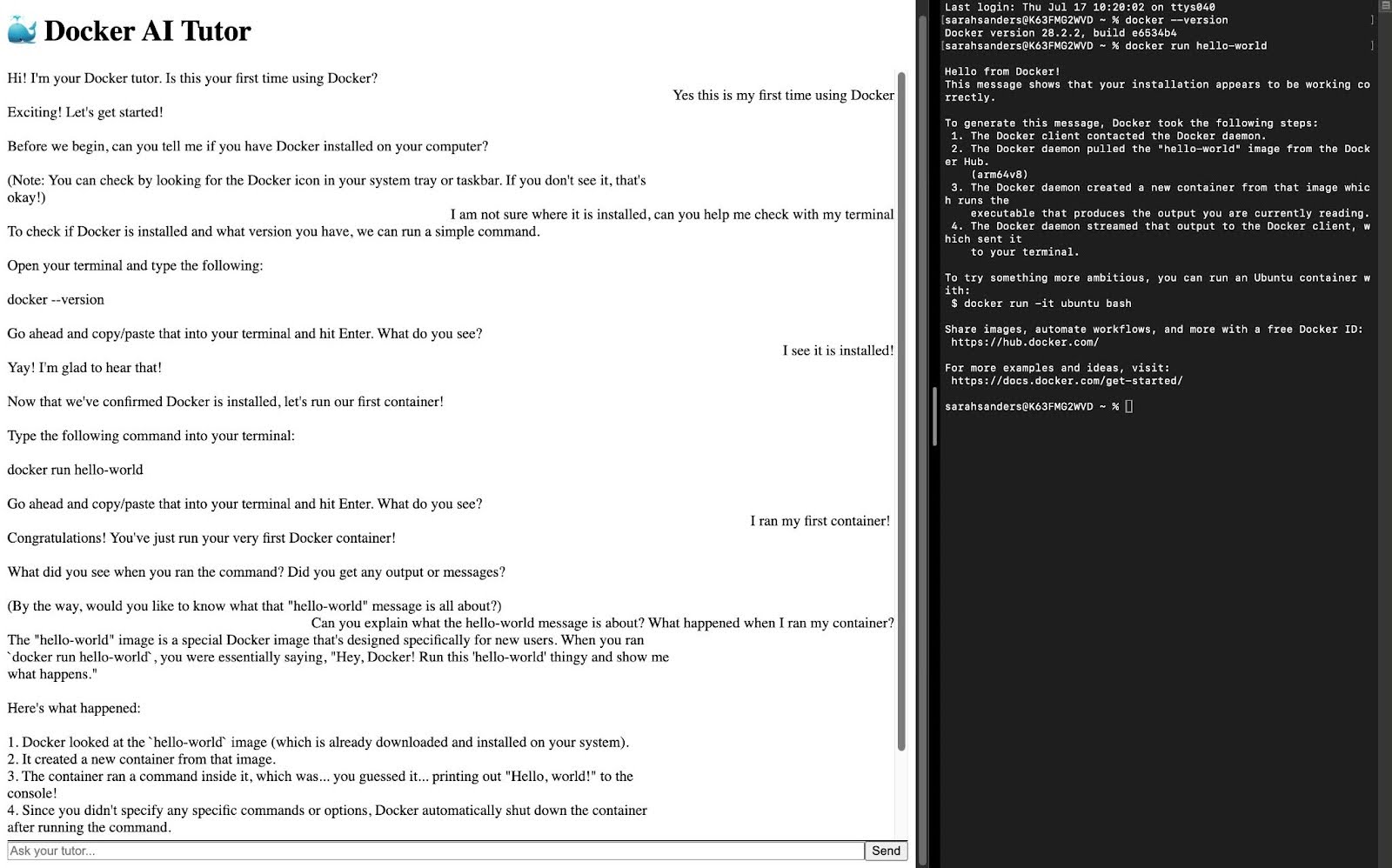Screen dimensions: 1392x868
Task: Click "Hi! I'm your Docker tutor" greeting line
Action: pos(192,78)
